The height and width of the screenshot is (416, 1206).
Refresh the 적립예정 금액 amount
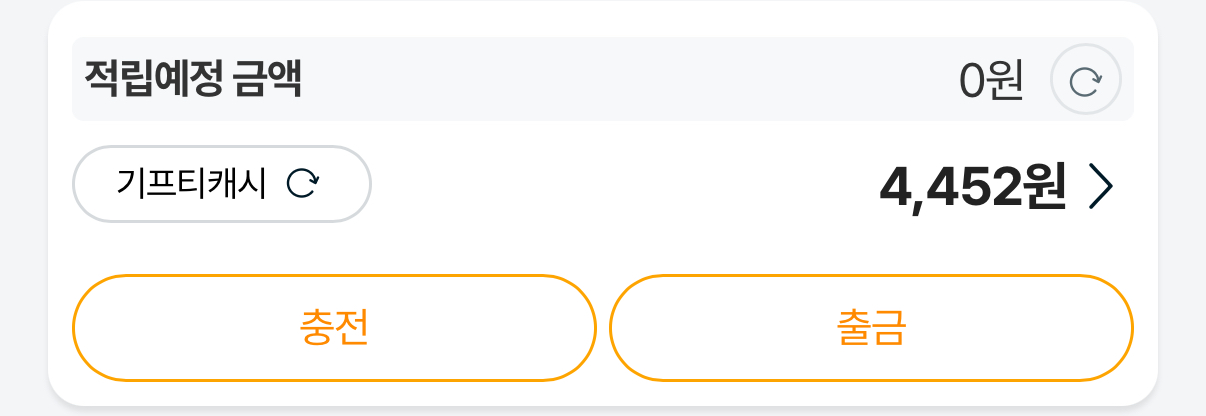coord(1085,81)
